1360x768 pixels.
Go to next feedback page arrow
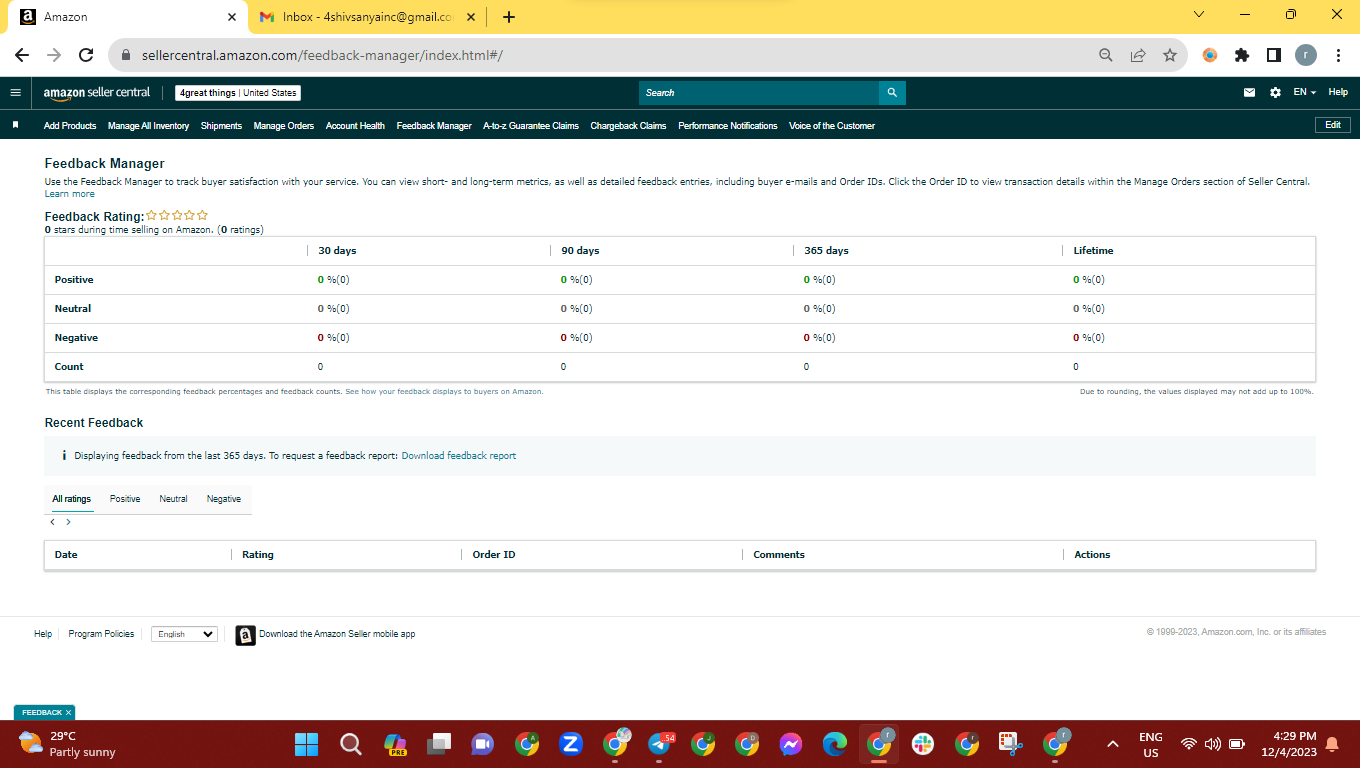point(68,522)
